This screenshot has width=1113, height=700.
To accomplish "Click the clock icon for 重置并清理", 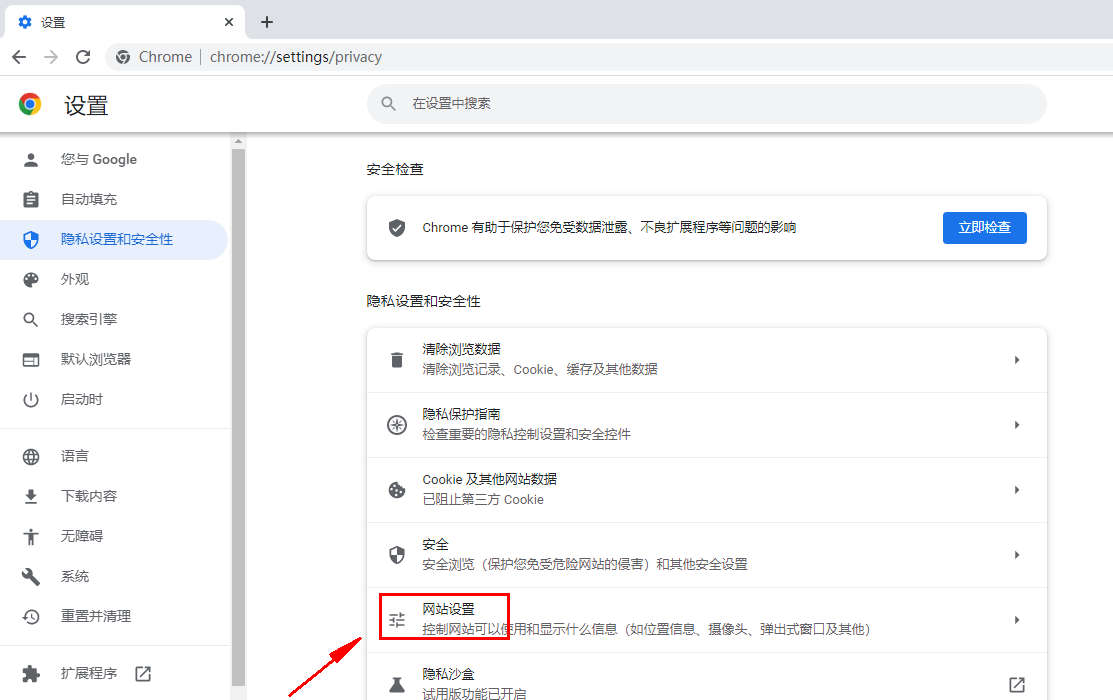I will [31, 616].
